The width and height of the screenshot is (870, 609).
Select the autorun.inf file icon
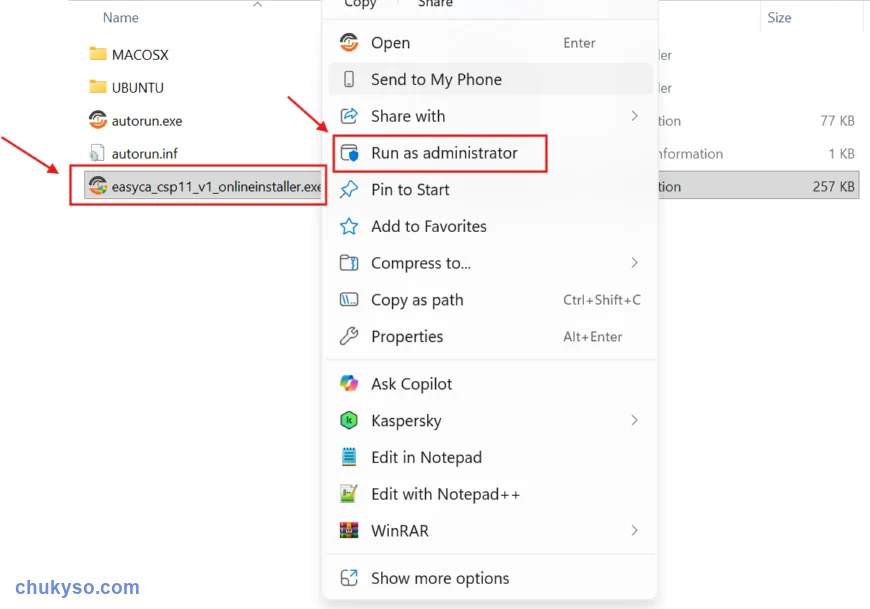(97, 153)
